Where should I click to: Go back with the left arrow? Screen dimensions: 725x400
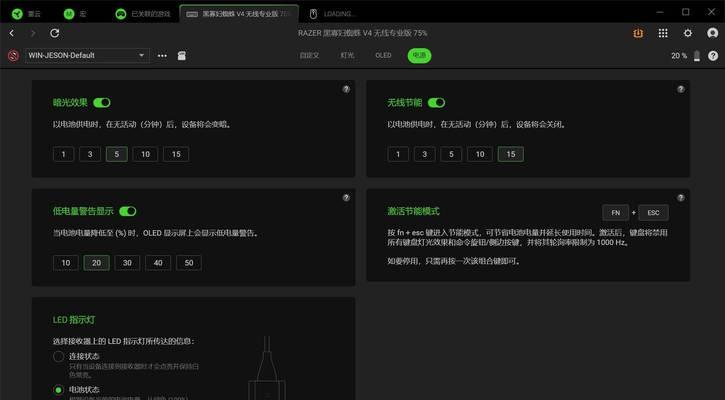tap(12, 33)
